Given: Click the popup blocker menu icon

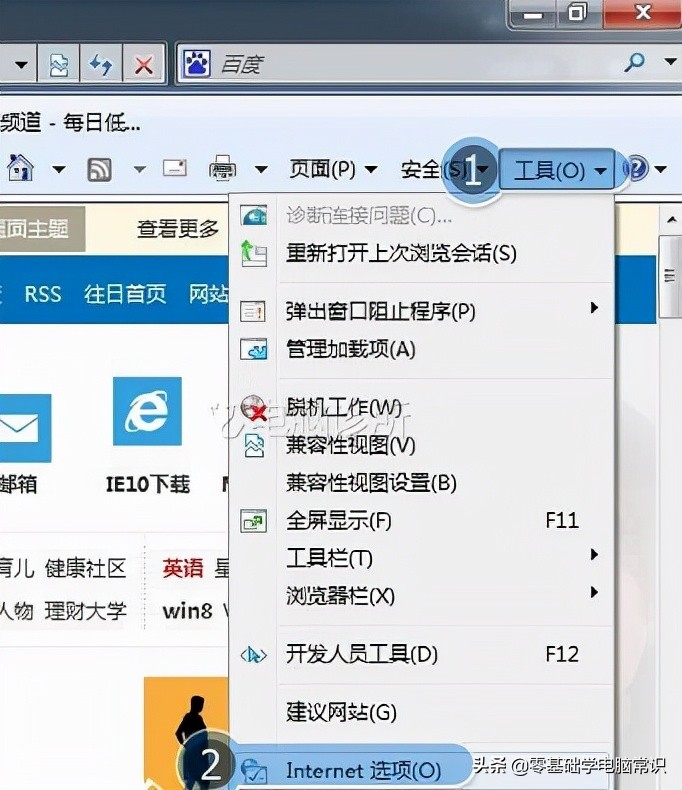Looking at the screenshot, I should (x=253, y=311).
